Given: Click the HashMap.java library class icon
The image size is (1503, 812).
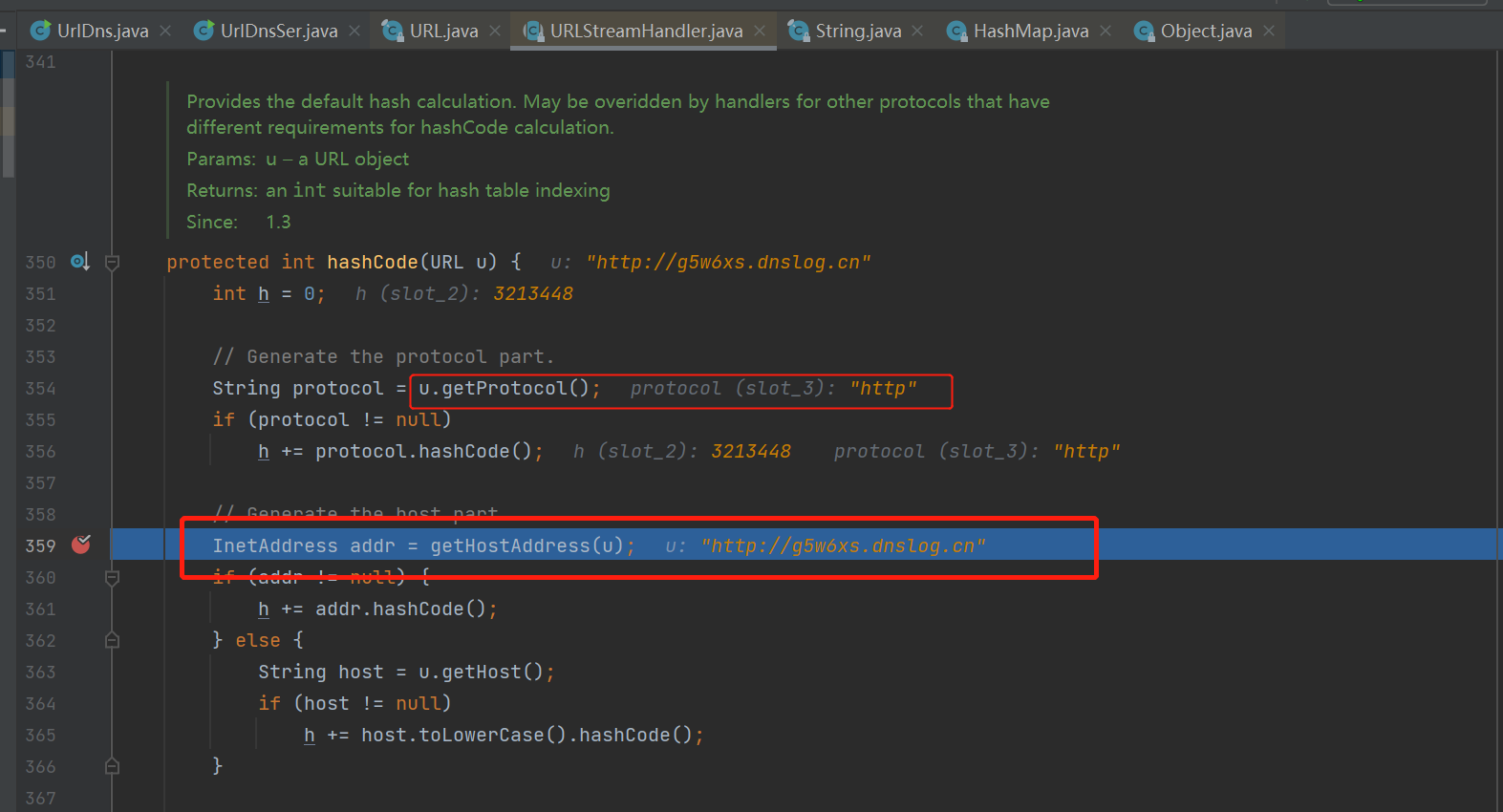Looking at the screenshot, I should [x=956, y=31].
